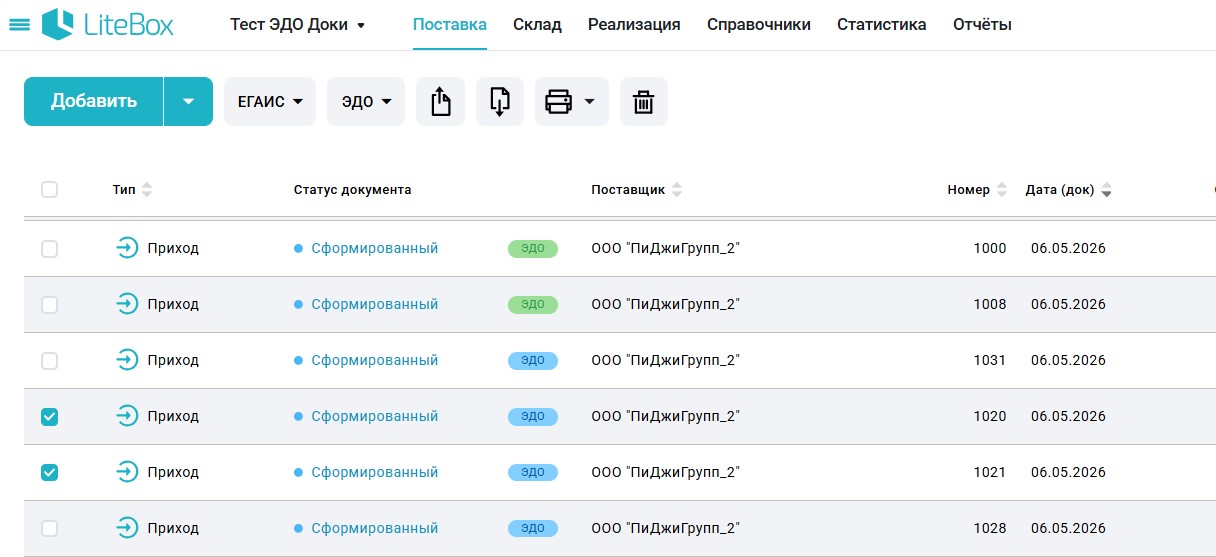This screenshot has width=1216, height=557.
Task: Sort by the Дата (док) column arrows
Action: pyautogui.click(x=1106, y=190)
